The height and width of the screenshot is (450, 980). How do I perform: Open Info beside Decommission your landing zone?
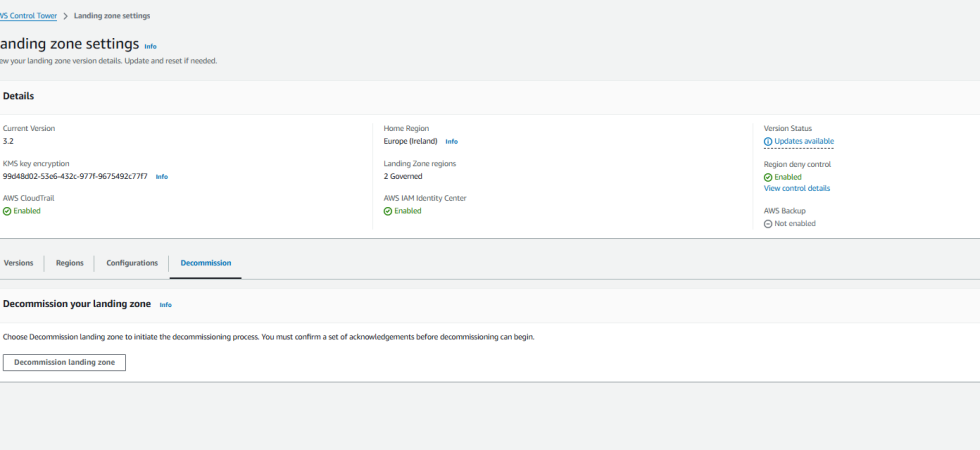pos(166,305)
